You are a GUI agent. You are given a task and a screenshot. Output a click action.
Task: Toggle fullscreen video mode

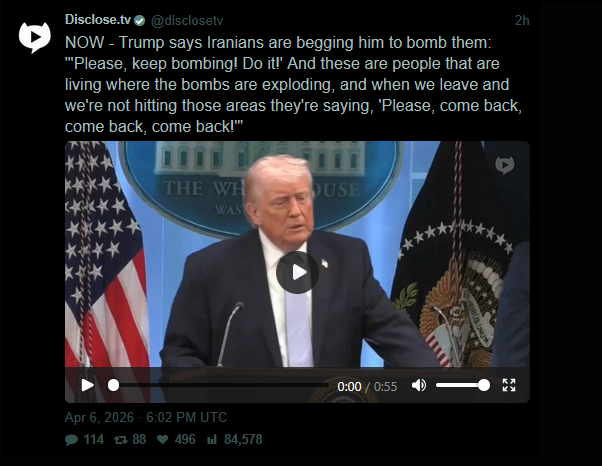point(509,385)
